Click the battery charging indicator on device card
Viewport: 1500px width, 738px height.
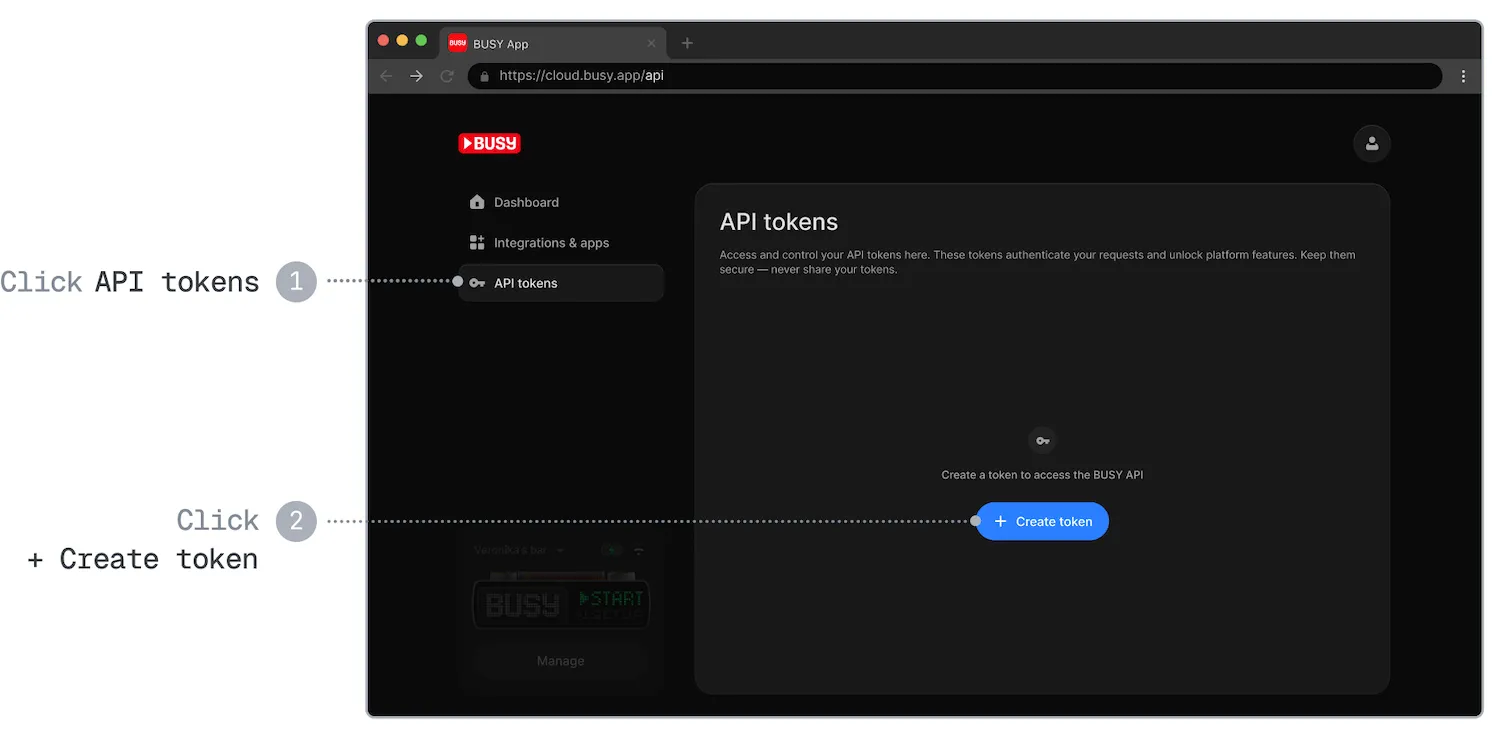pos(611,550)
